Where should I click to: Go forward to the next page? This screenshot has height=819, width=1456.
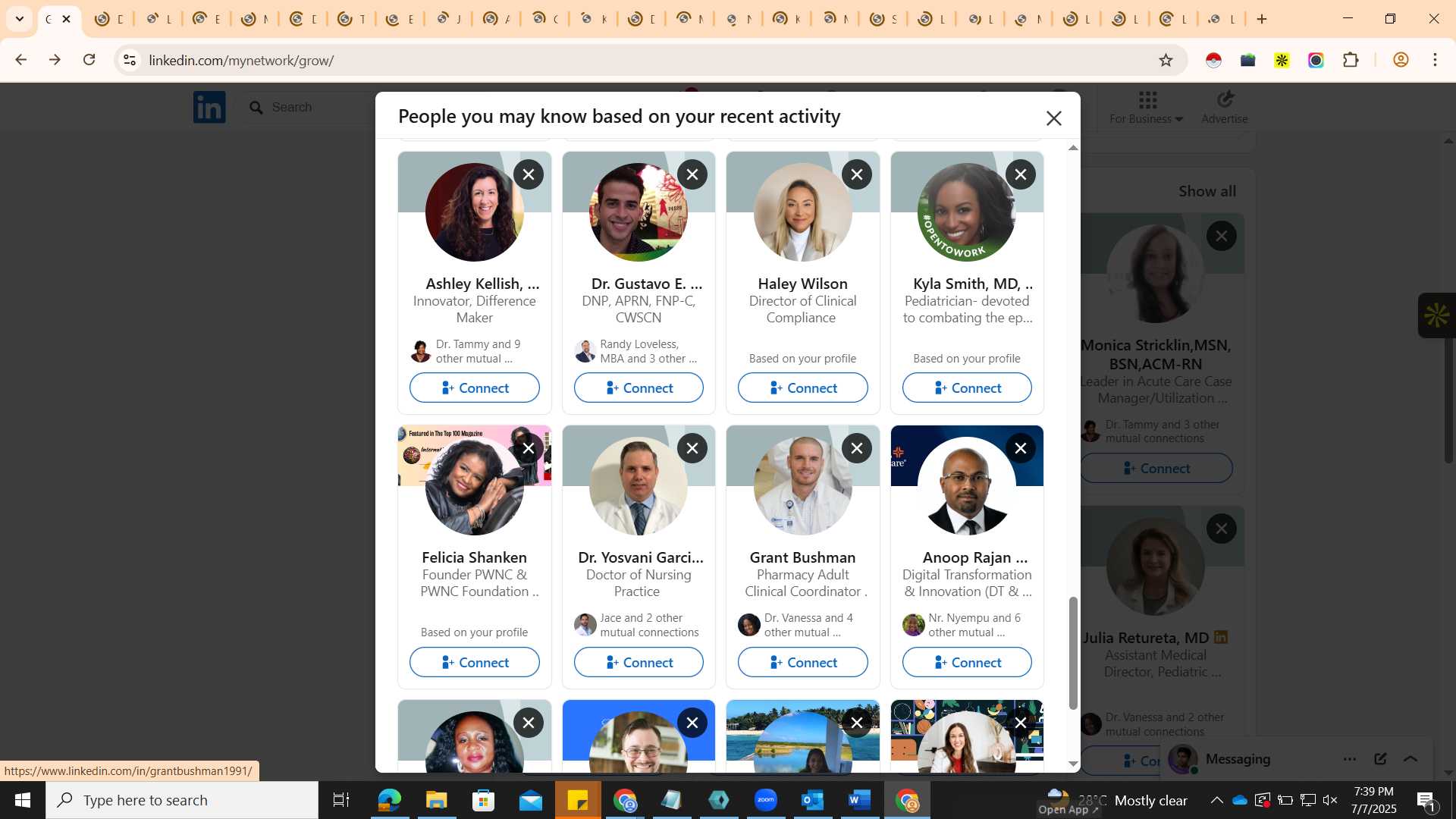point(55,60)
